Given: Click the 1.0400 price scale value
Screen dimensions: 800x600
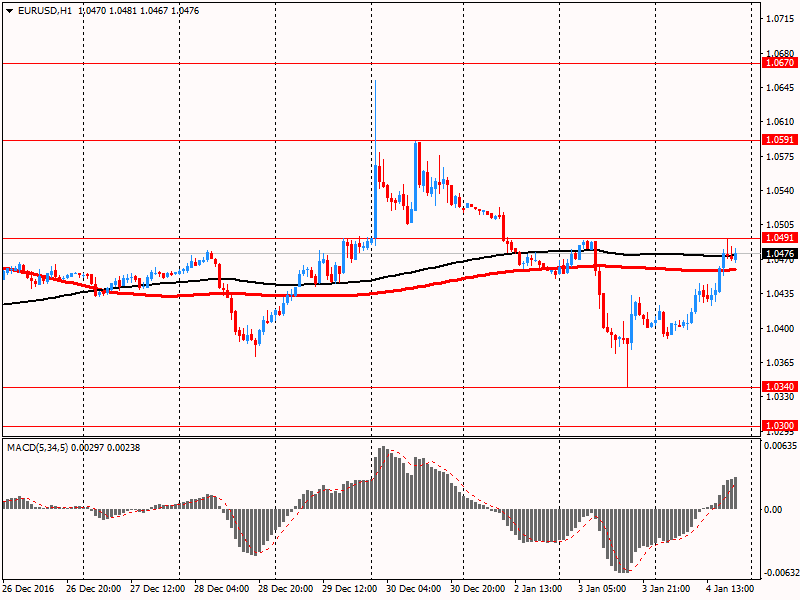Looking at the screenshot, I should 781,329.
